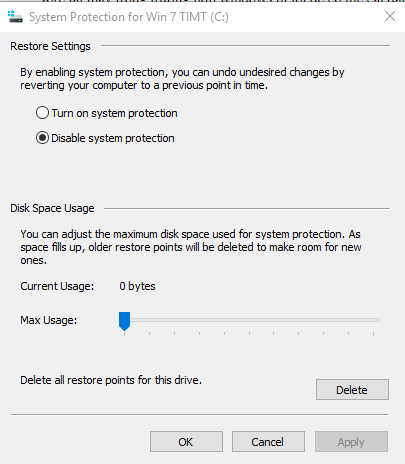This screenshot has width=405, height=464.
Task: Click the greyed-out Apply button
Action: click(x=351, y=442)
